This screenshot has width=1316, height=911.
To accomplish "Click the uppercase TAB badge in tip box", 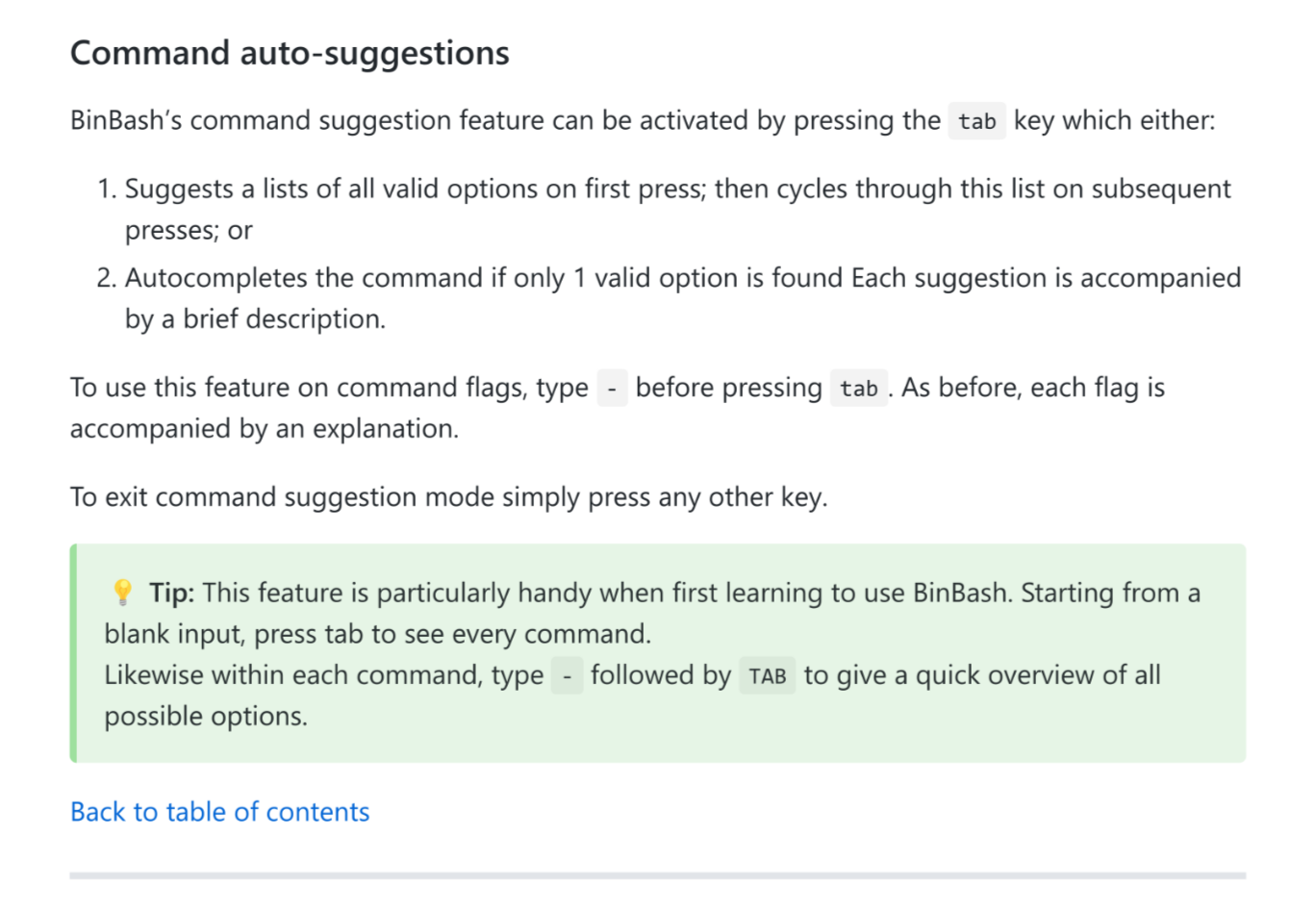I will (x=767, y=676).
